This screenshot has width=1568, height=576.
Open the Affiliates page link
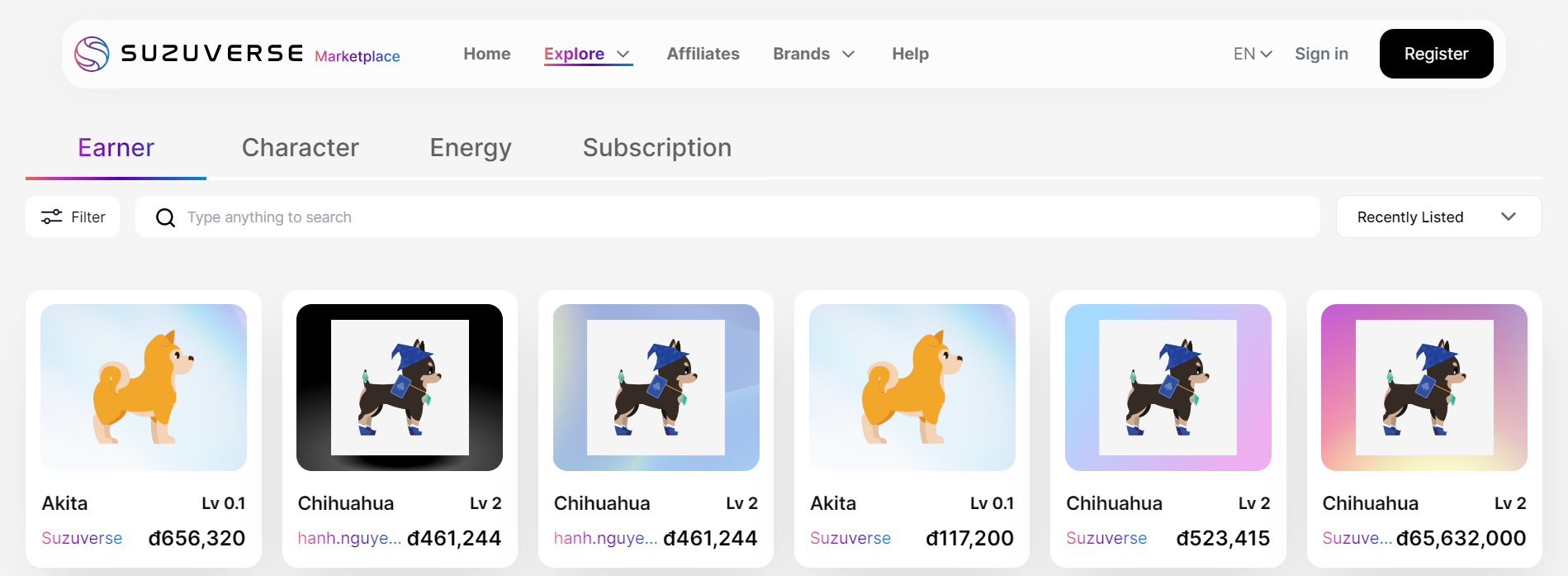tap(703, 54)
